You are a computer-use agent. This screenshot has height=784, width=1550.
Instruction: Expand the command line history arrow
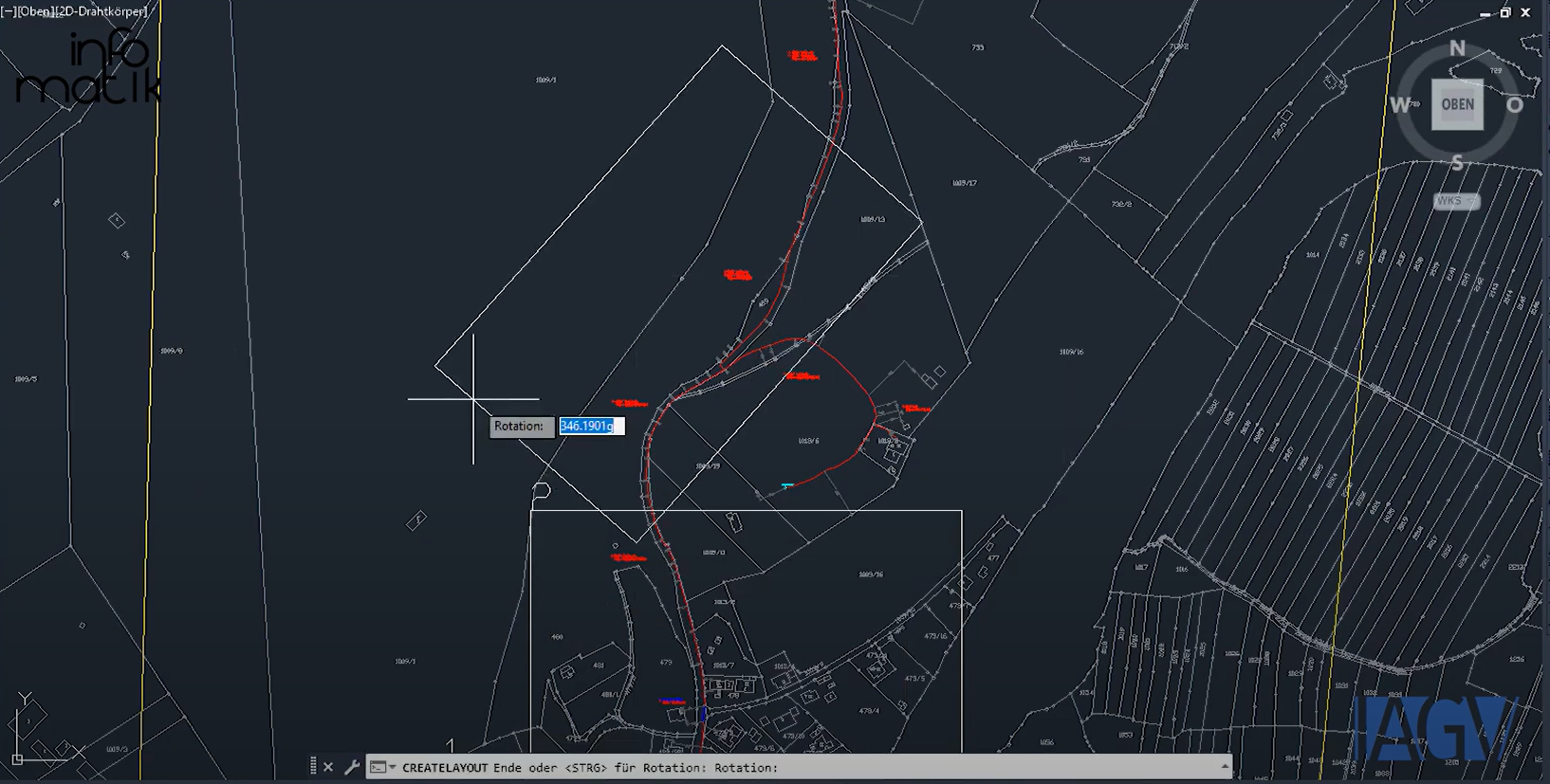1225,766
